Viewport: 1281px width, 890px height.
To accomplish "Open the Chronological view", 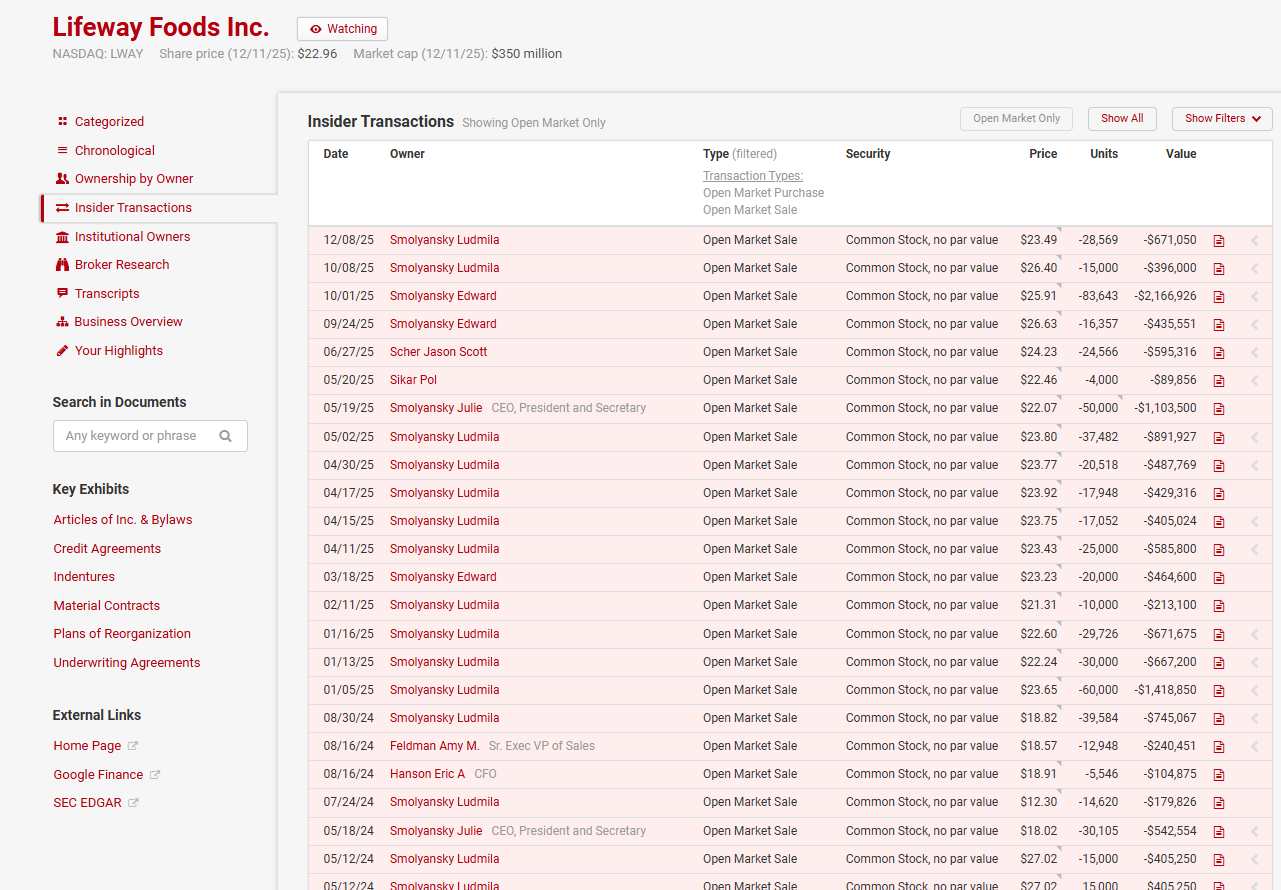I will (x=115, y=150).
